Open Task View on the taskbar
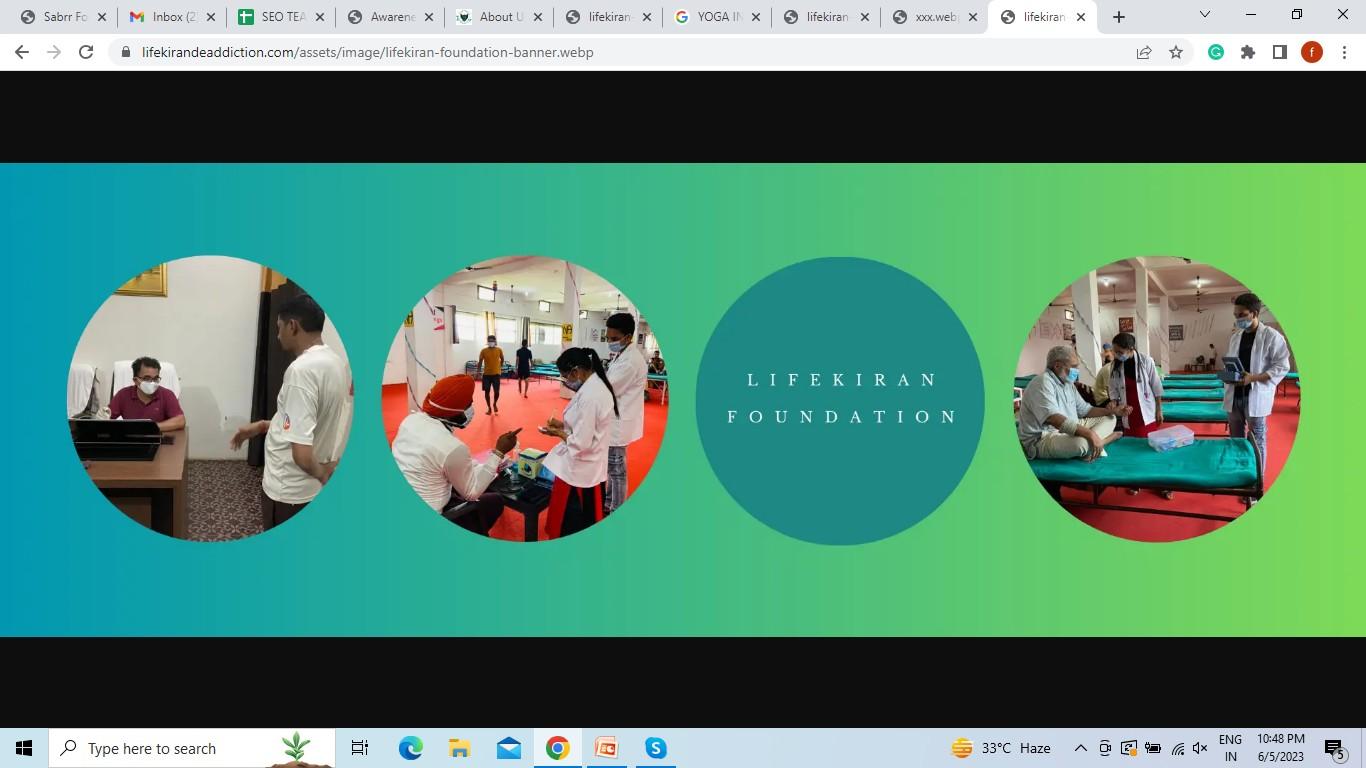Viewport: 1366px width, 768px height. coord(360,748)
